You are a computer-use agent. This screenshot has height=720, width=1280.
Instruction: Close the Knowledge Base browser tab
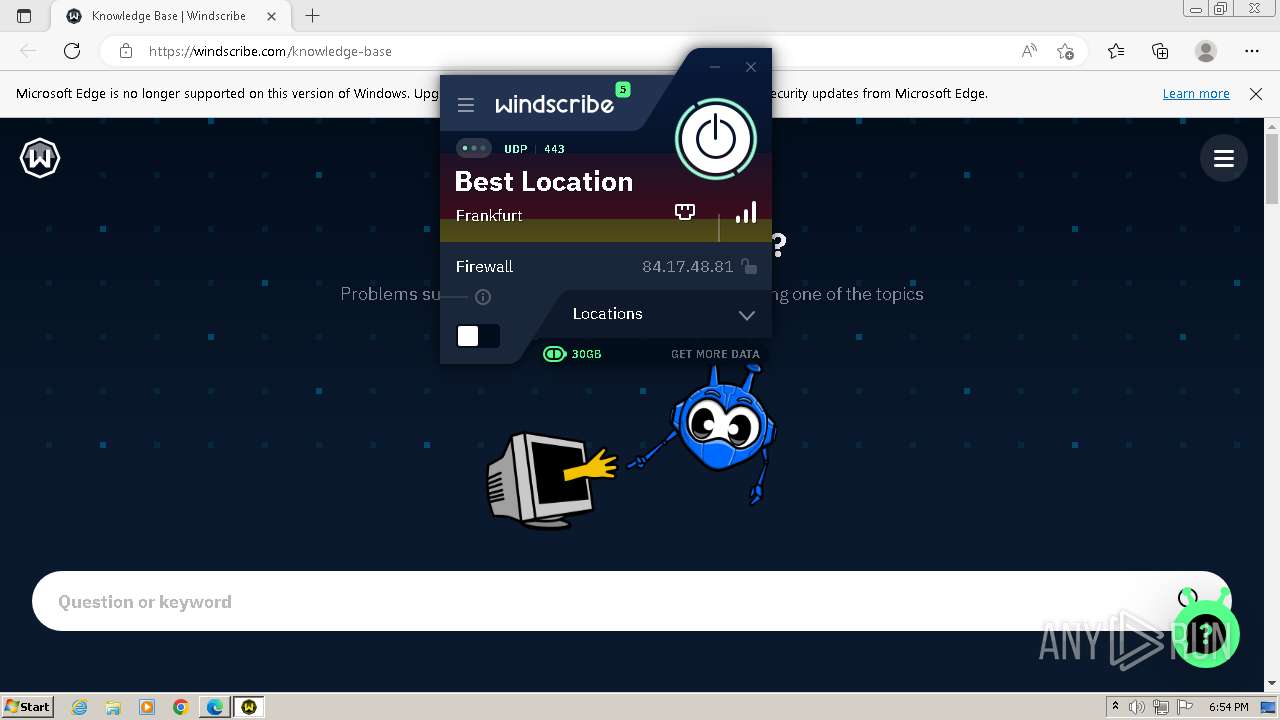(x=271, y=16)
